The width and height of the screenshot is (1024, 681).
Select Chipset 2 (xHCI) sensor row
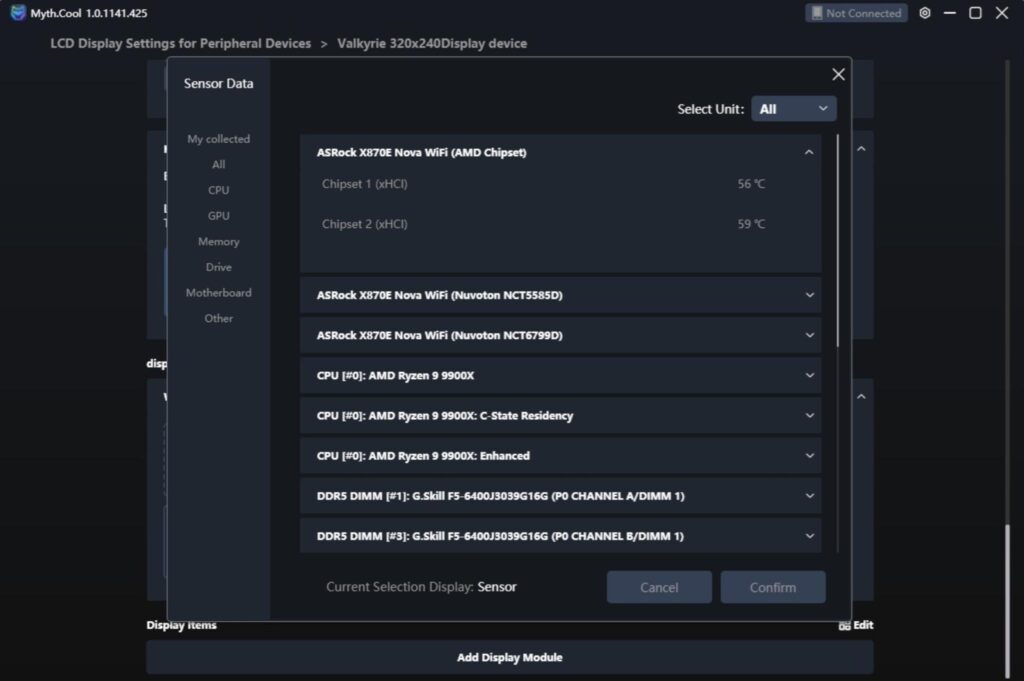560,224
